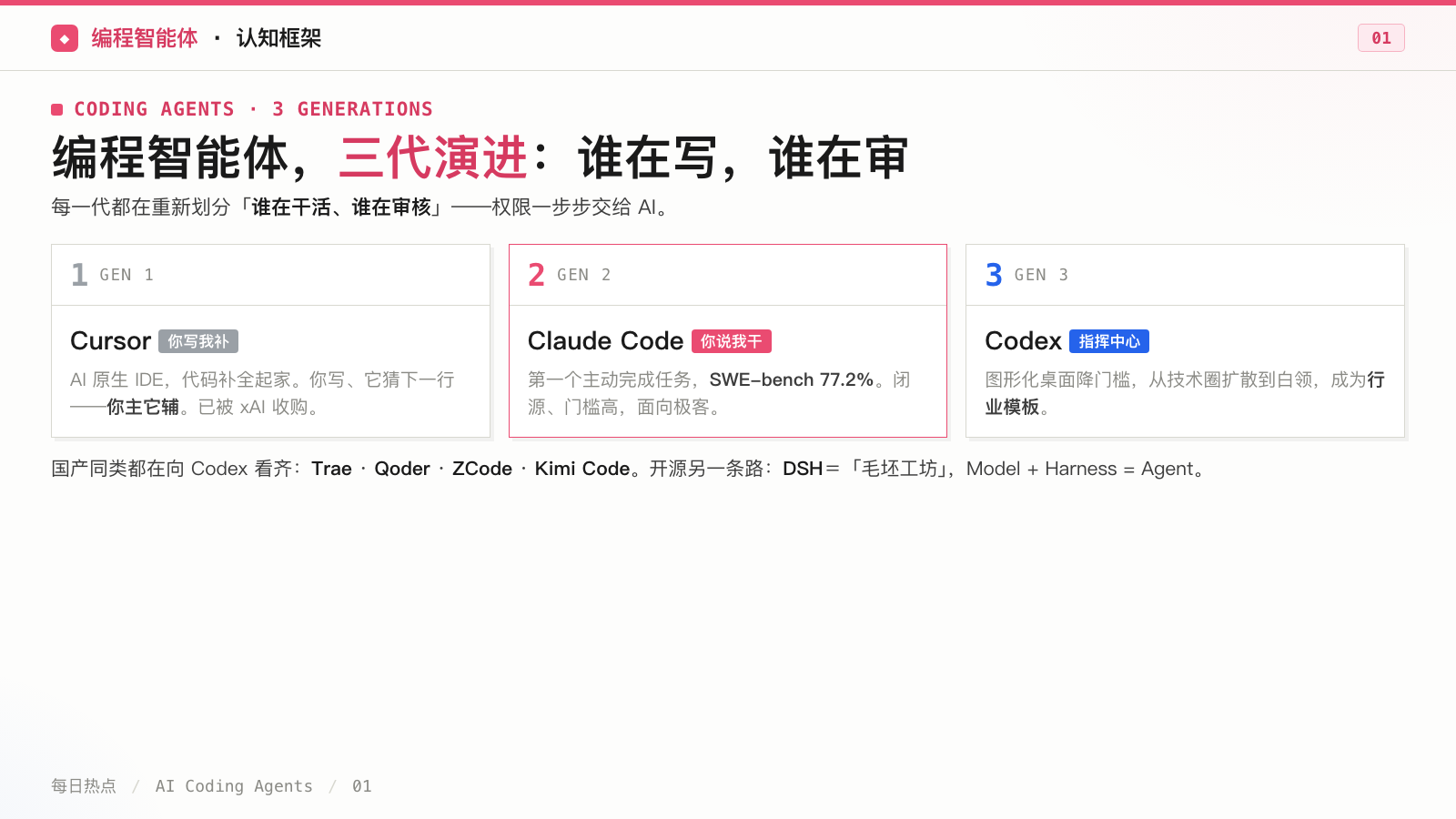Click 每日热点 in the footer breadcrumb

84,786
